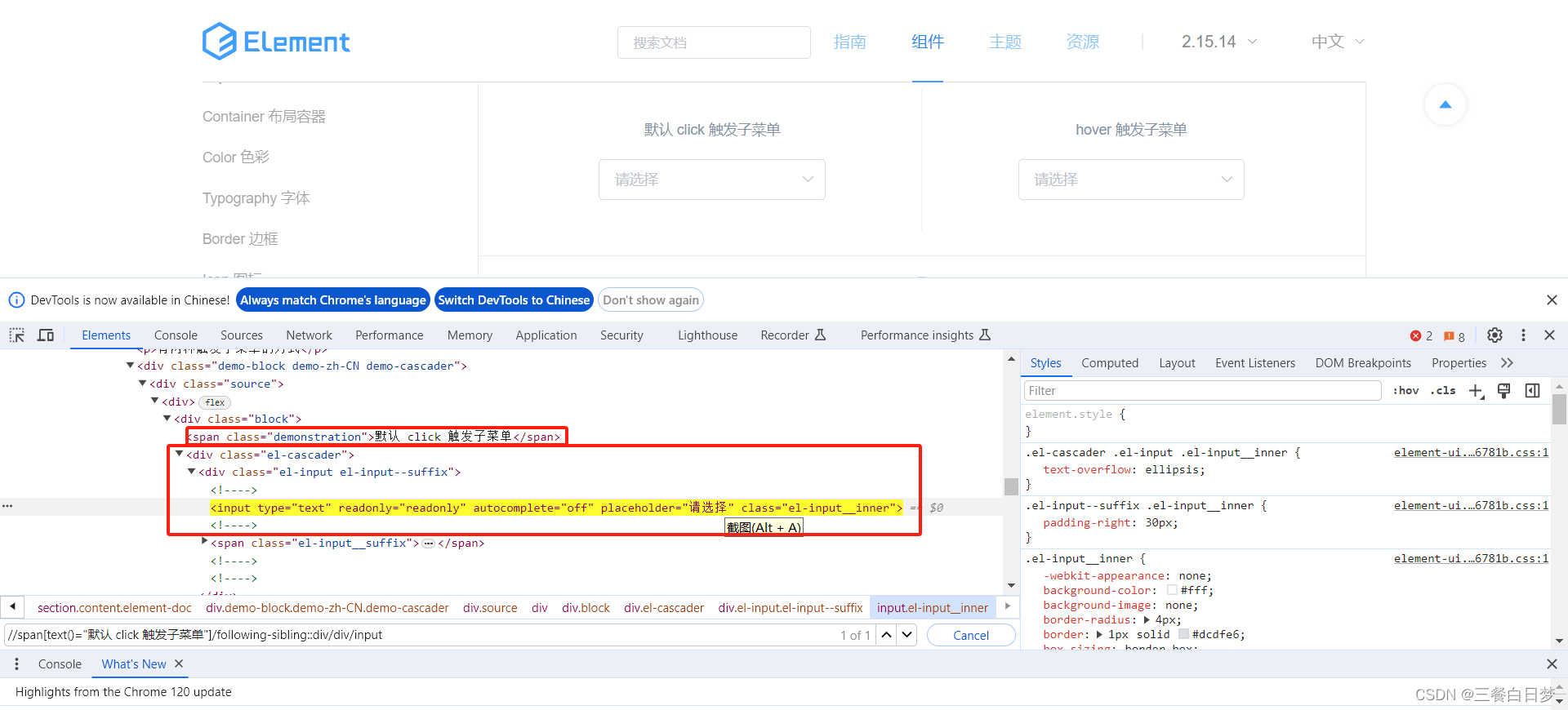The height and width of the screenshot is (710, 1568).
Task: Open the 2.15.14 version dropdown
Action: (x=1218, y=42)
